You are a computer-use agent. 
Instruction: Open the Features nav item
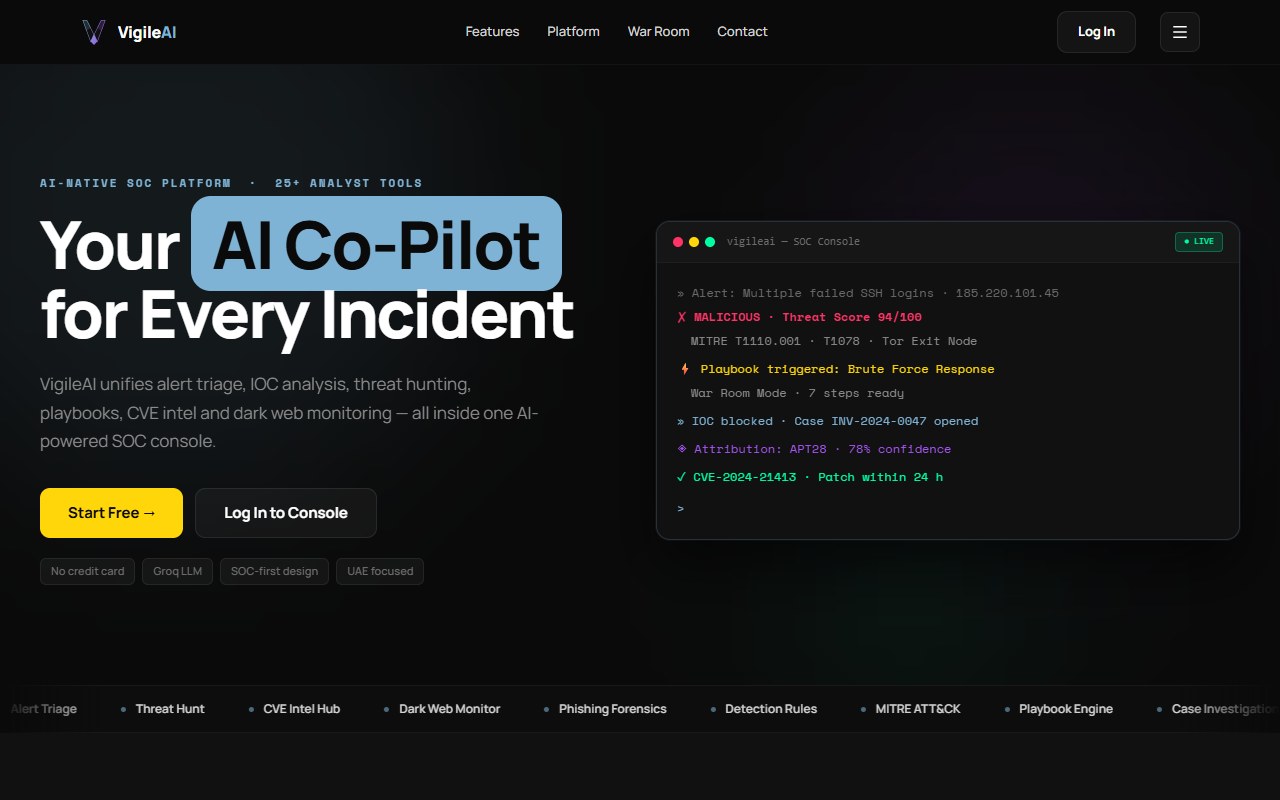pyautogui.click(x=492, y=32)
